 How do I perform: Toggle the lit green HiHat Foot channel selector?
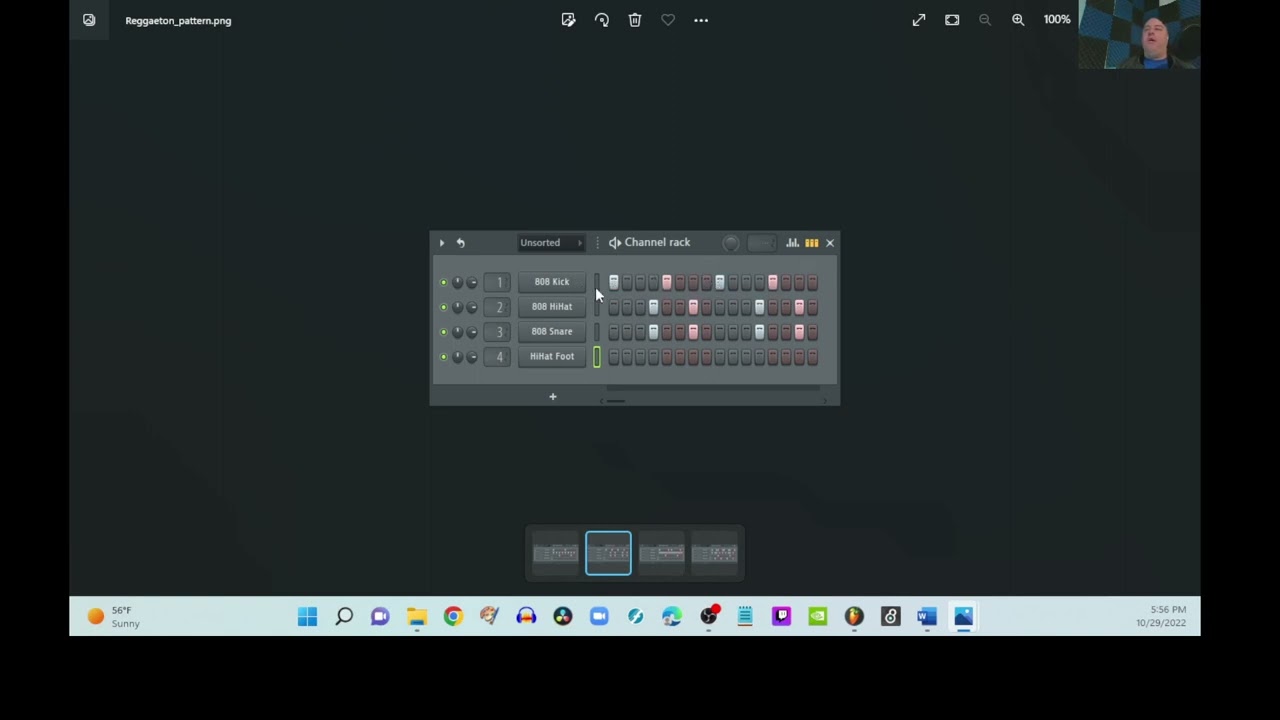pyautogui.click(x=597, y=357)
